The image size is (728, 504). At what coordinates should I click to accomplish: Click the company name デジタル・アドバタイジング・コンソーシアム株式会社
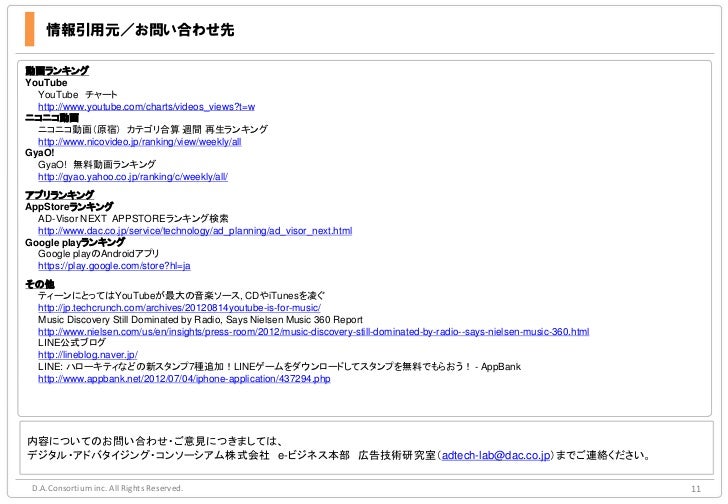point(148,455)
